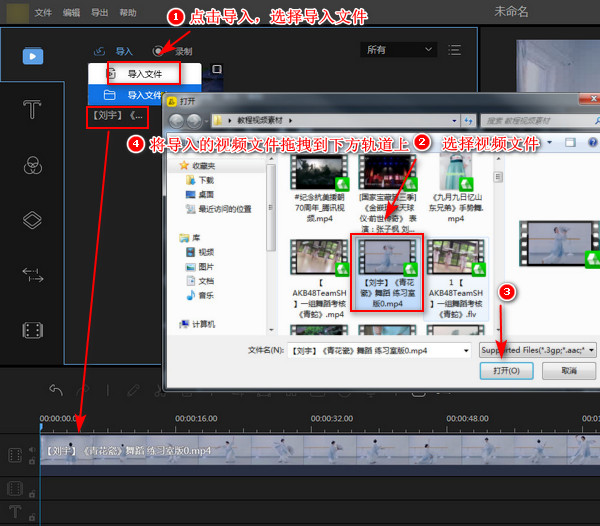This screenshot has width=600, height=526.
Task: Lock the text track
Action: [x=32, y=517]
